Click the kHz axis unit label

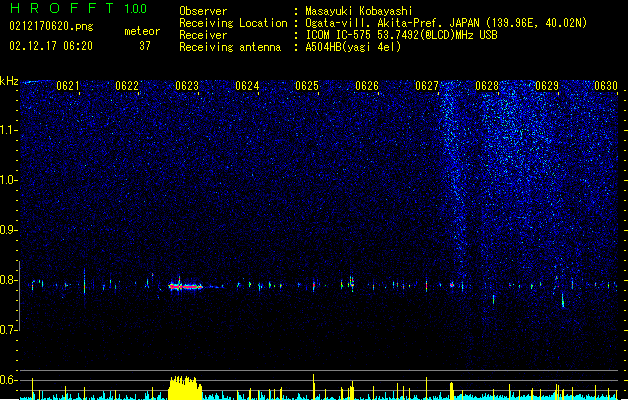(9, 81)
